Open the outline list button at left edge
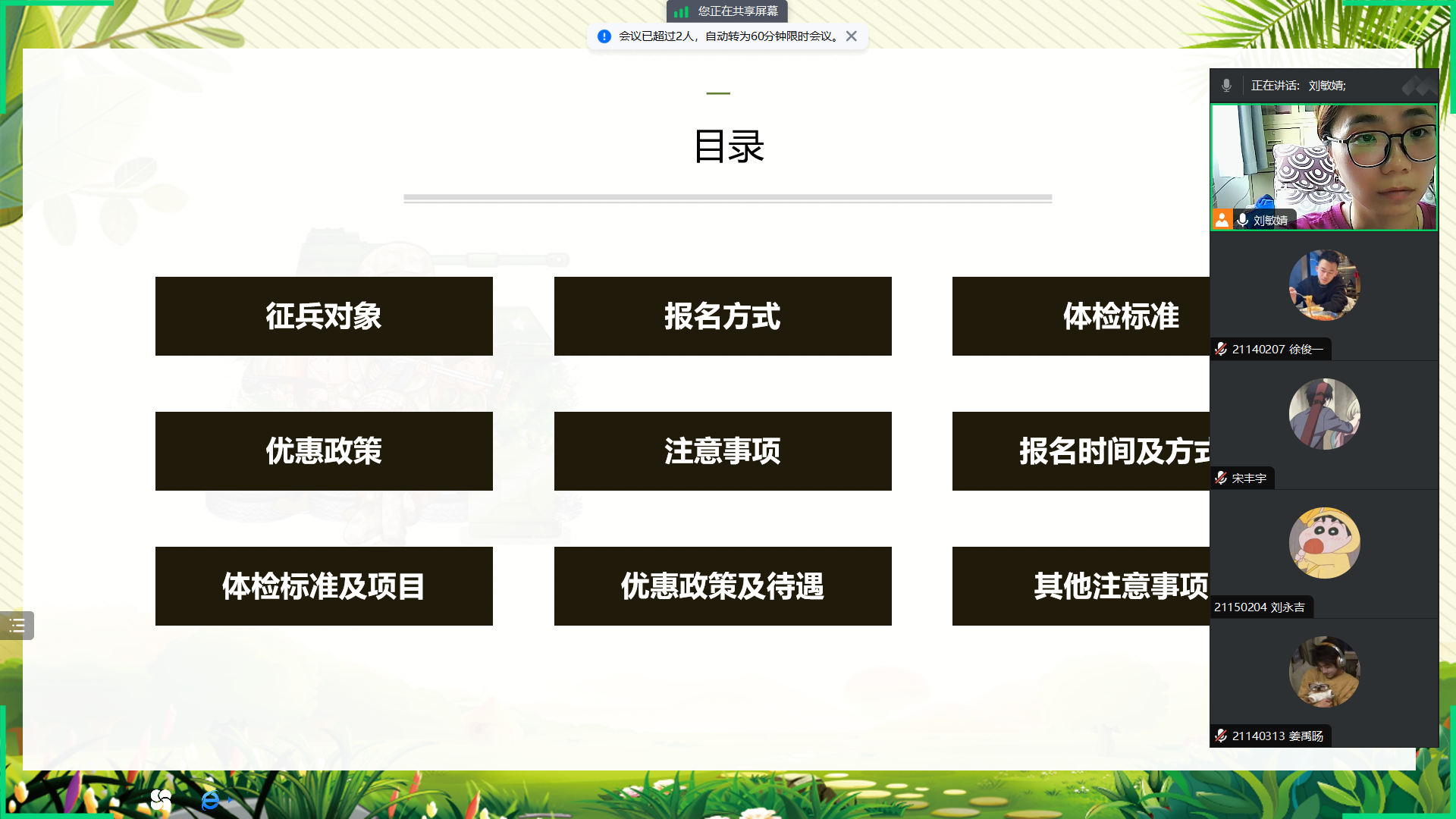Screen dimensions: 1456x819 click(x=17, y=626)
